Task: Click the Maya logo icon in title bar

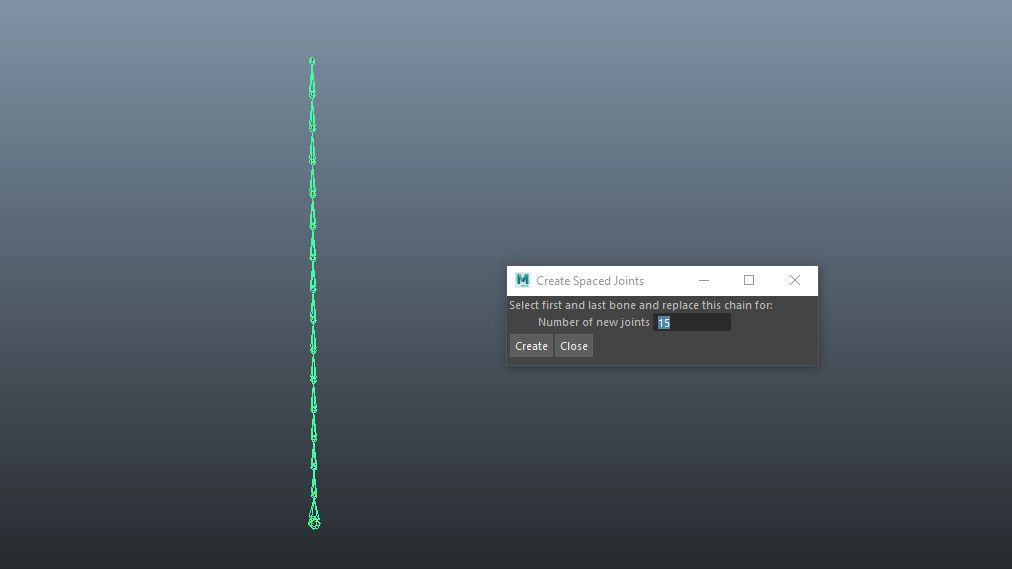Action: click(522, 280)
